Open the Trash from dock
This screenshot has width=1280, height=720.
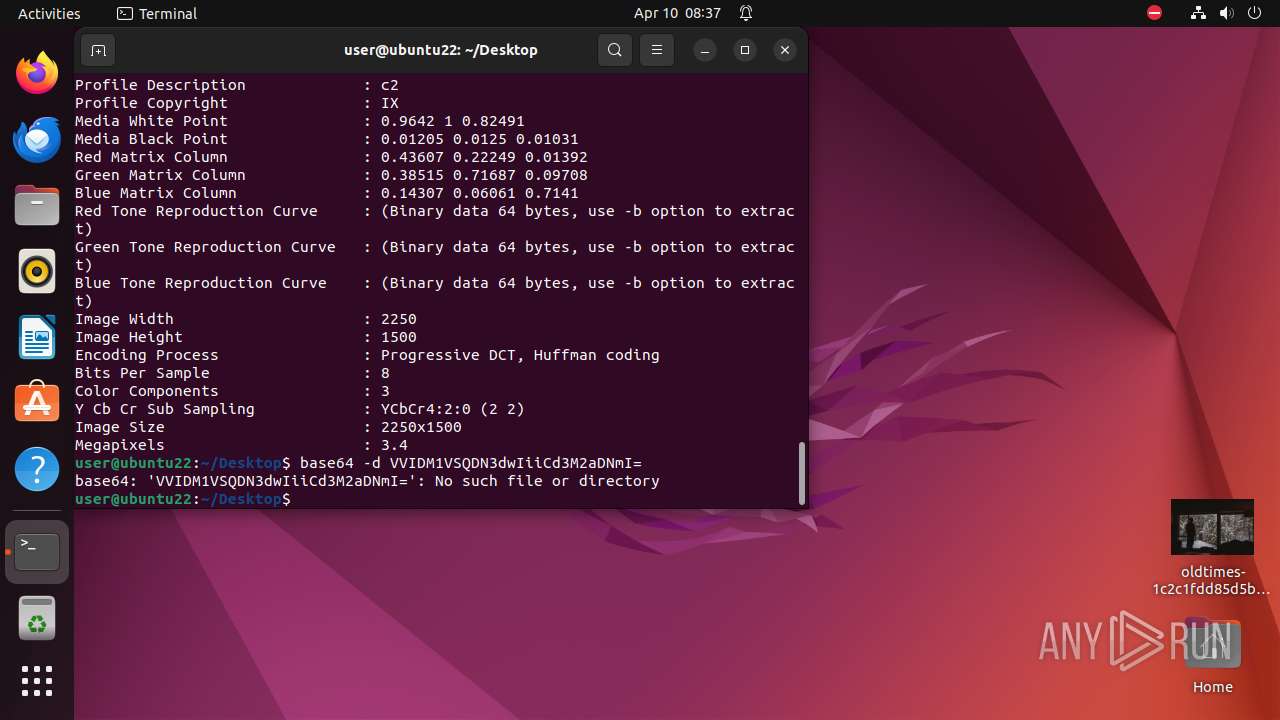click(37, 618)
